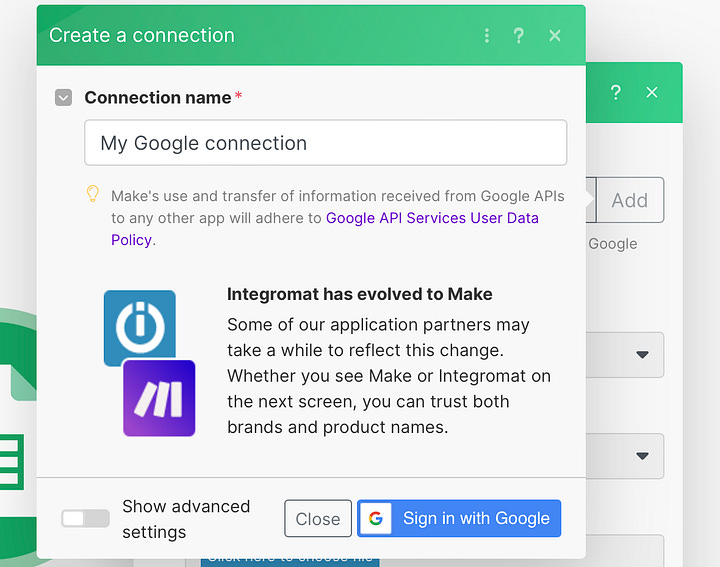
Task: Toggle Show advanced settings switch
Action: click(x=85, y=519)
